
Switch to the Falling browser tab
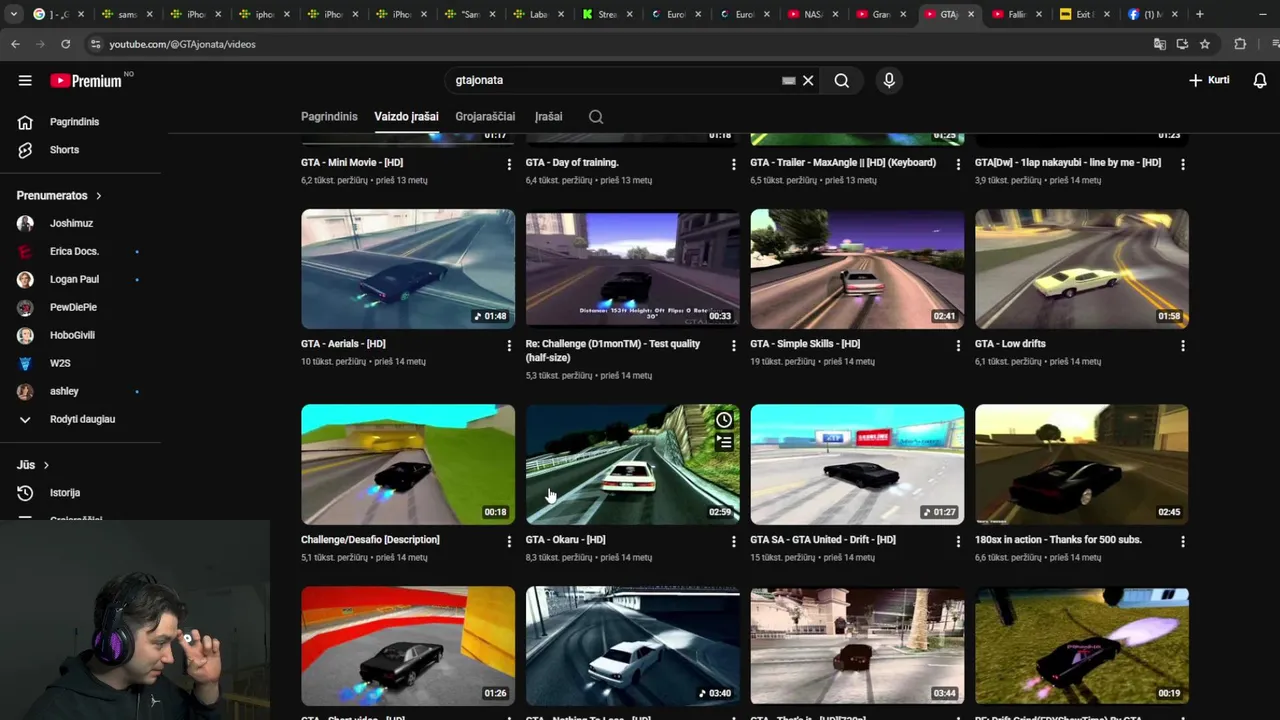point(1017,14)
